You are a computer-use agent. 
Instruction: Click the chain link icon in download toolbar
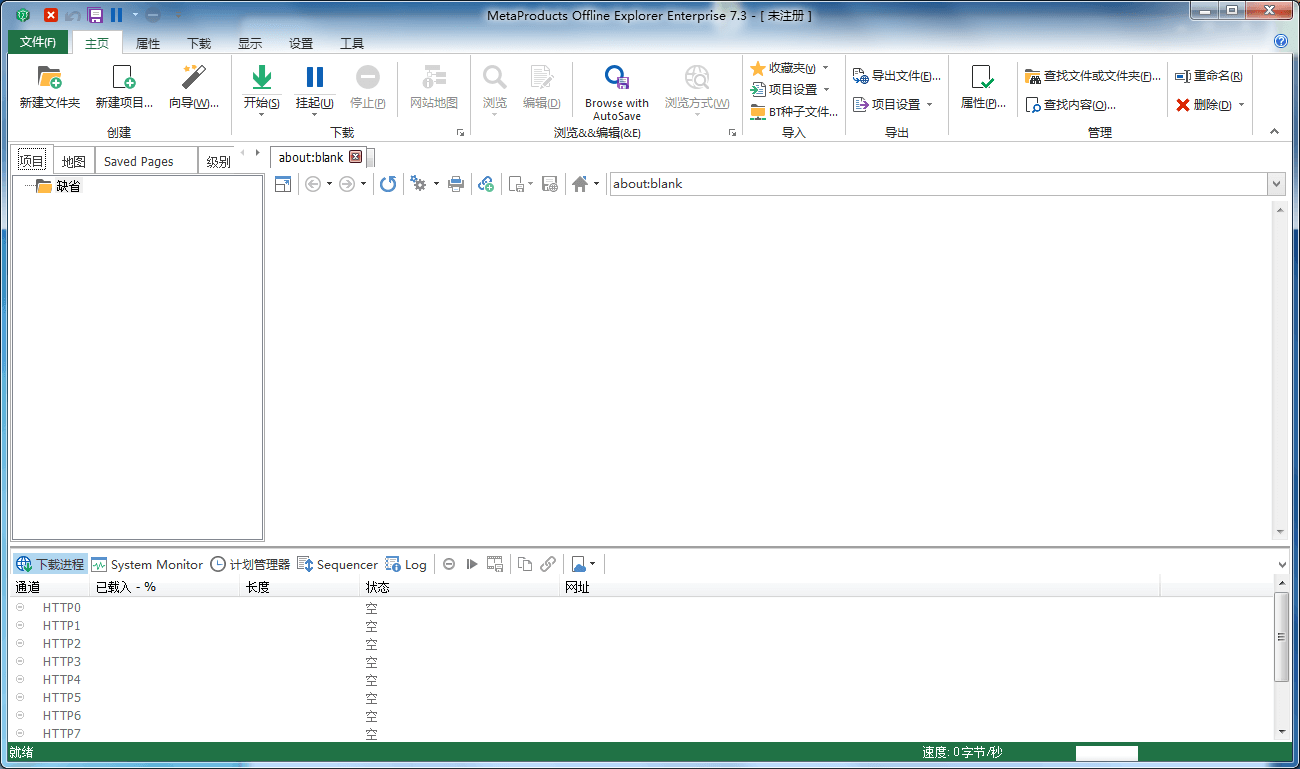[548, 564]
